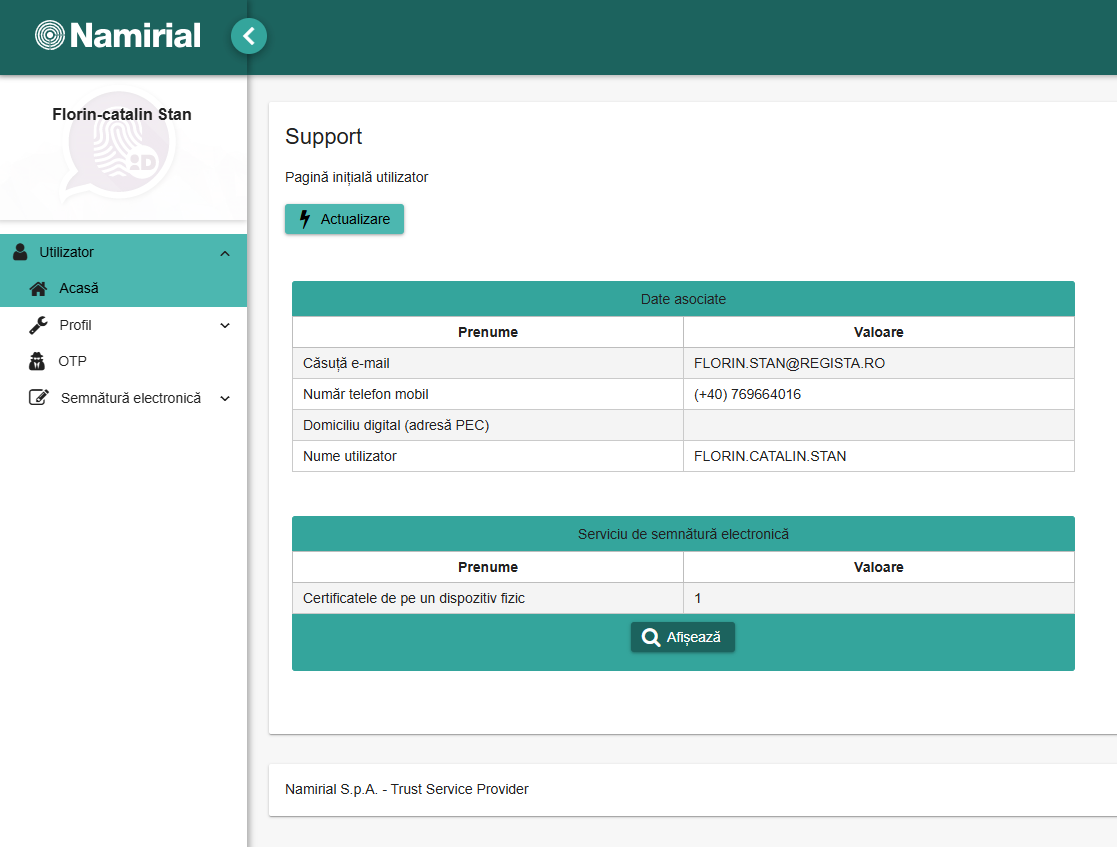Click the Florin-catalin Stan user name

(x=122, y=114)
